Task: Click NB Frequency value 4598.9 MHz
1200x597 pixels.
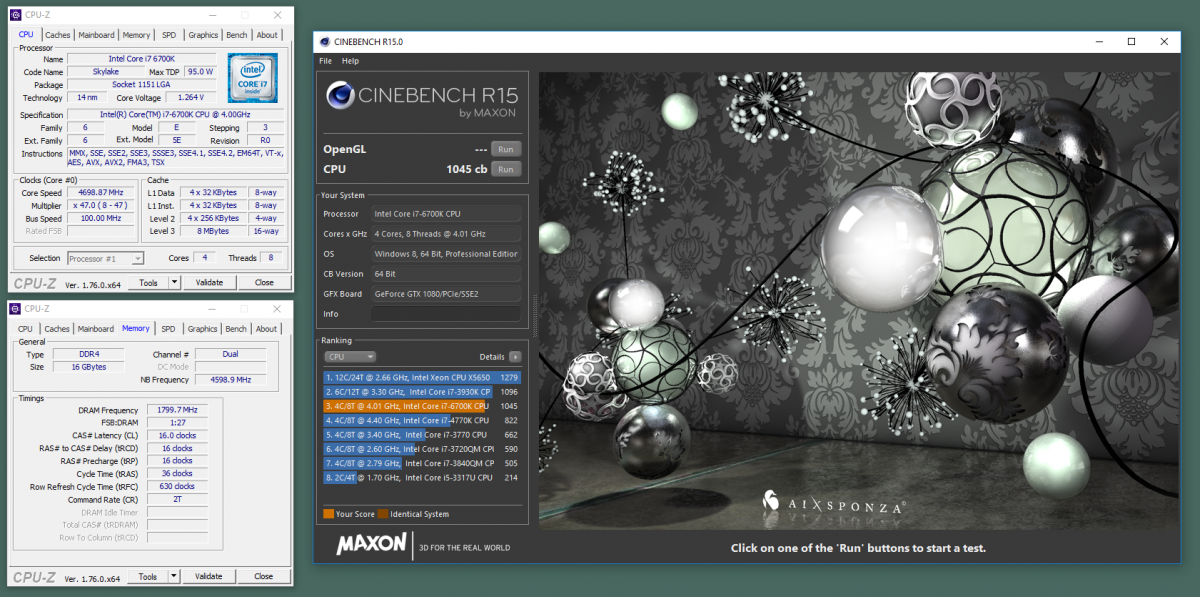Action: pos(230,380)
